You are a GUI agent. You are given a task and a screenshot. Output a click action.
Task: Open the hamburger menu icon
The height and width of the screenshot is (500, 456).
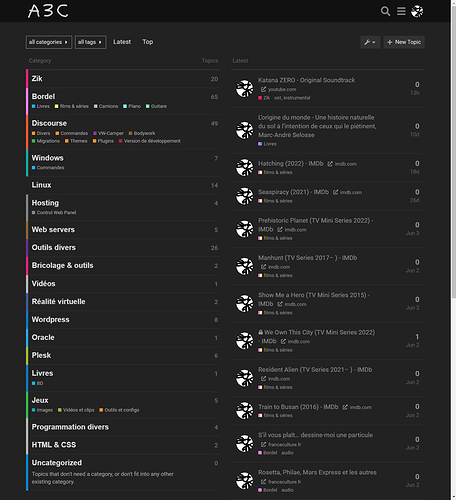(x=401, y=11)
